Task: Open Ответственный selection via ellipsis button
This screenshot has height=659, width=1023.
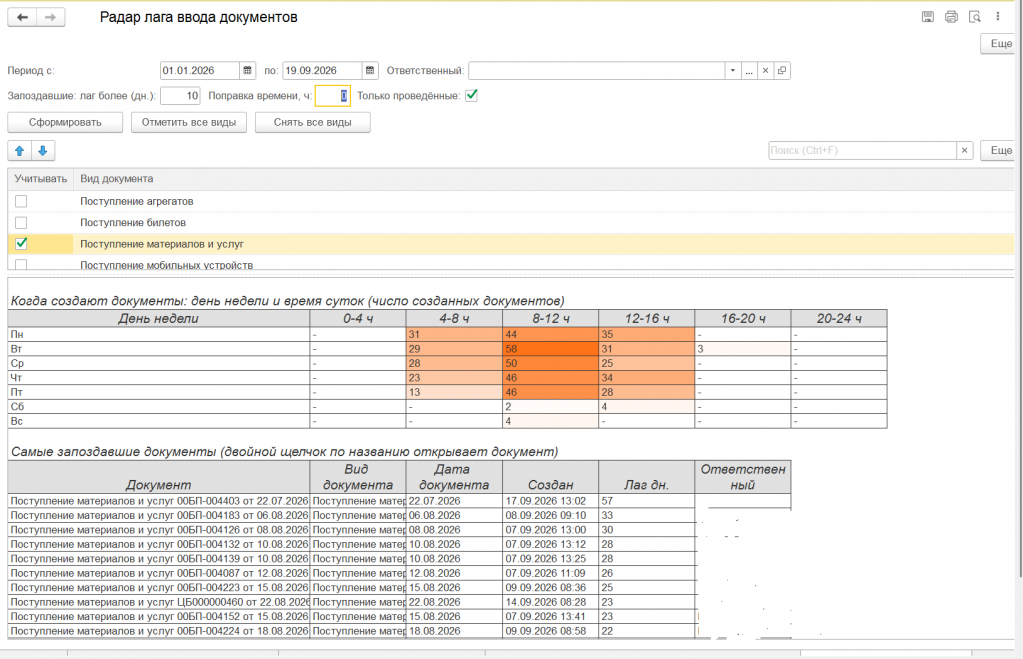Action: pos(749,70)
